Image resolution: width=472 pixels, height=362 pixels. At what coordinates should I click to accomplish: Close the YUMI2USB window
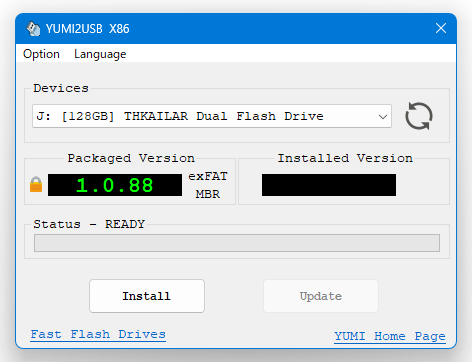coord(441,28)
